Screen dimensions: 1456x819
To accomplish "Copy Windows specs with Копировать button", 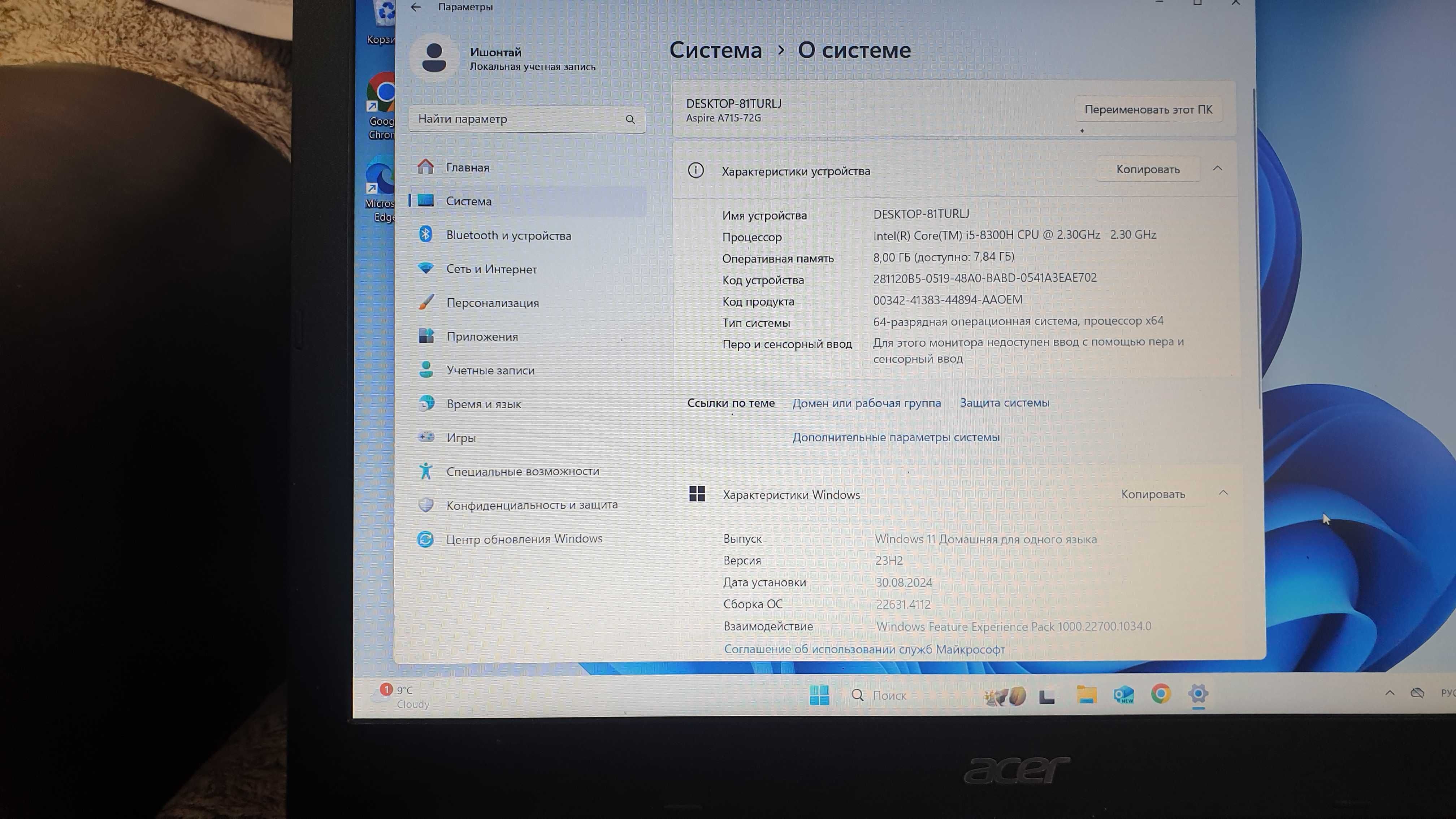I will point(1152,494).
